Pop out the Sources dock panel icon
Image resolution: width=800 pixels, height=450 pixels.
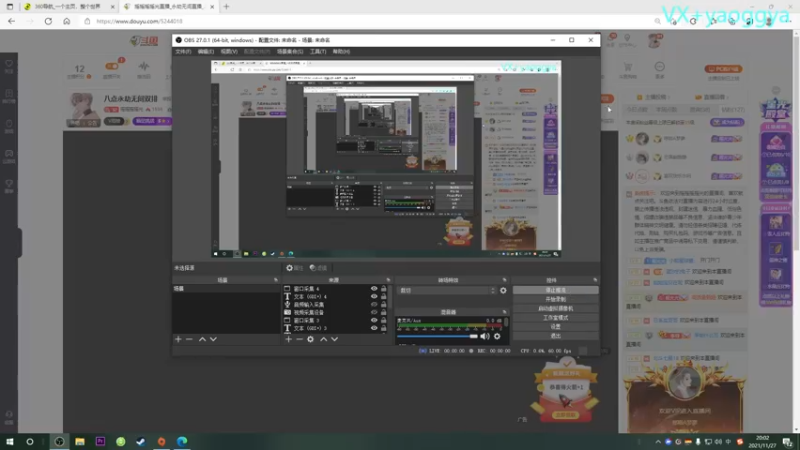[x=388, y=280]
